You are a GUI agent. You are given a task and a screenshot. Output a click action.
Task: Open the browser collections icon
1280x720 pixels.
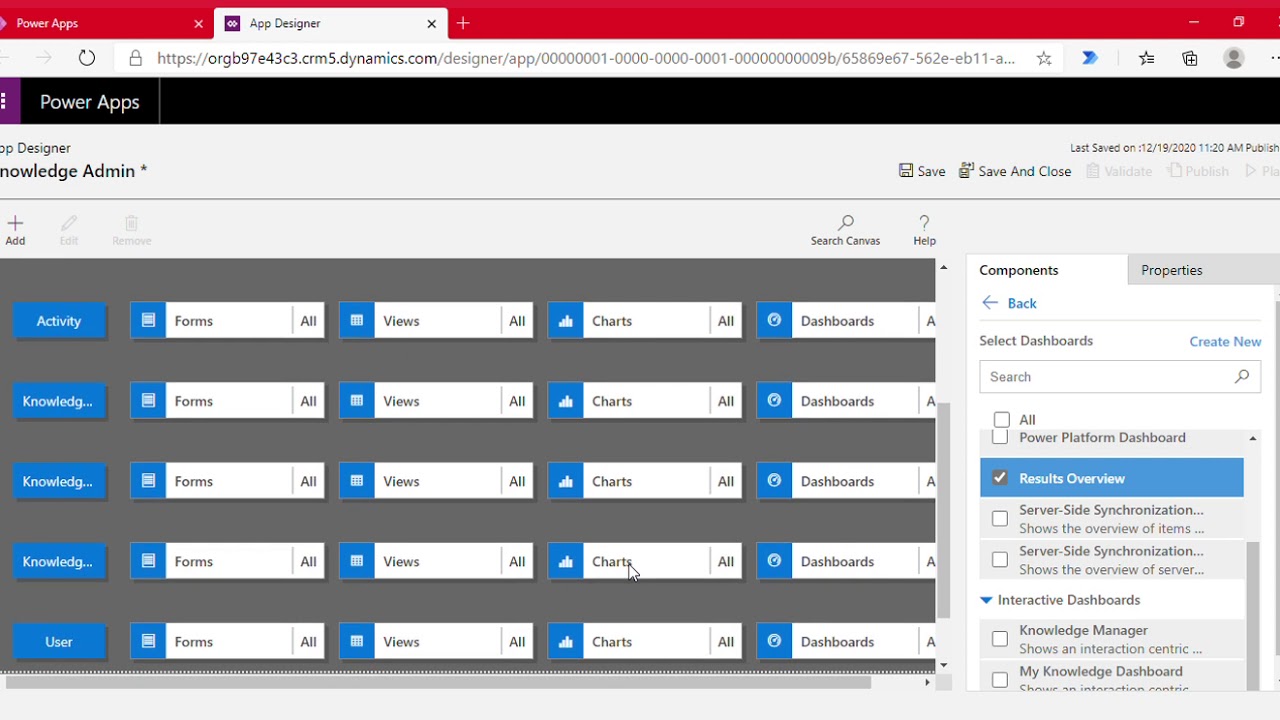[x=1190, y=58]
